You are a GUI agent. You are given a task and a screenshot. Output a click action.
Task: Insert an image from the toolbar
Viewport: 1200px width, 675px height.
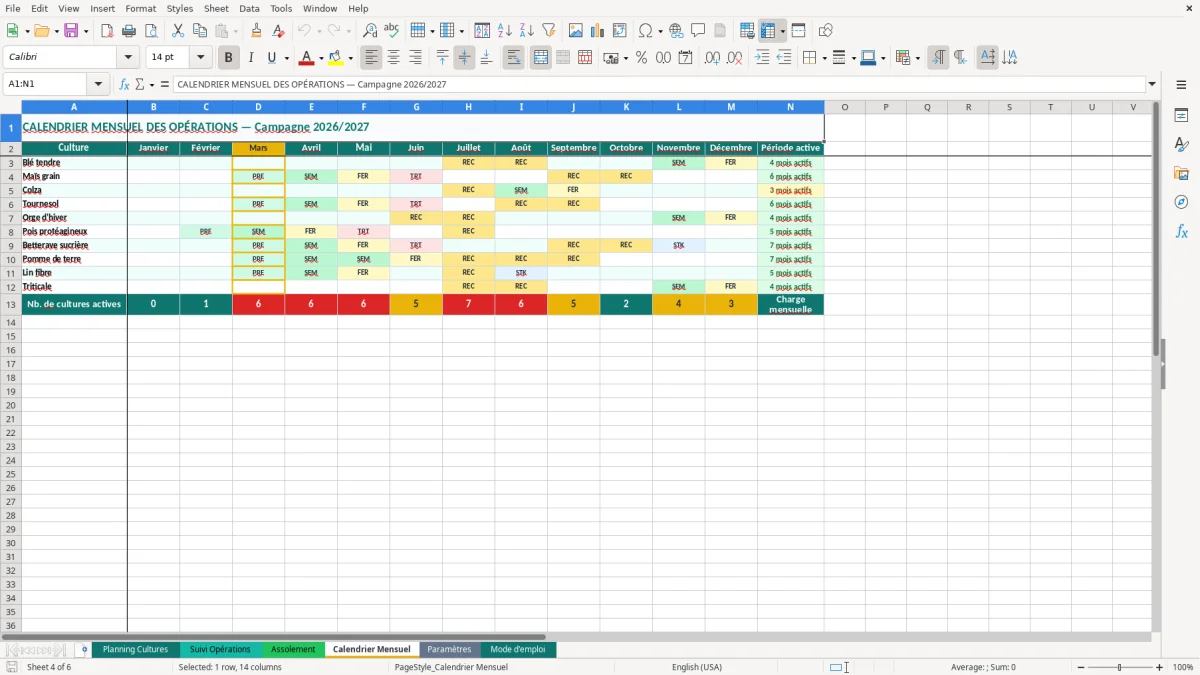click(x=576, y=31)
